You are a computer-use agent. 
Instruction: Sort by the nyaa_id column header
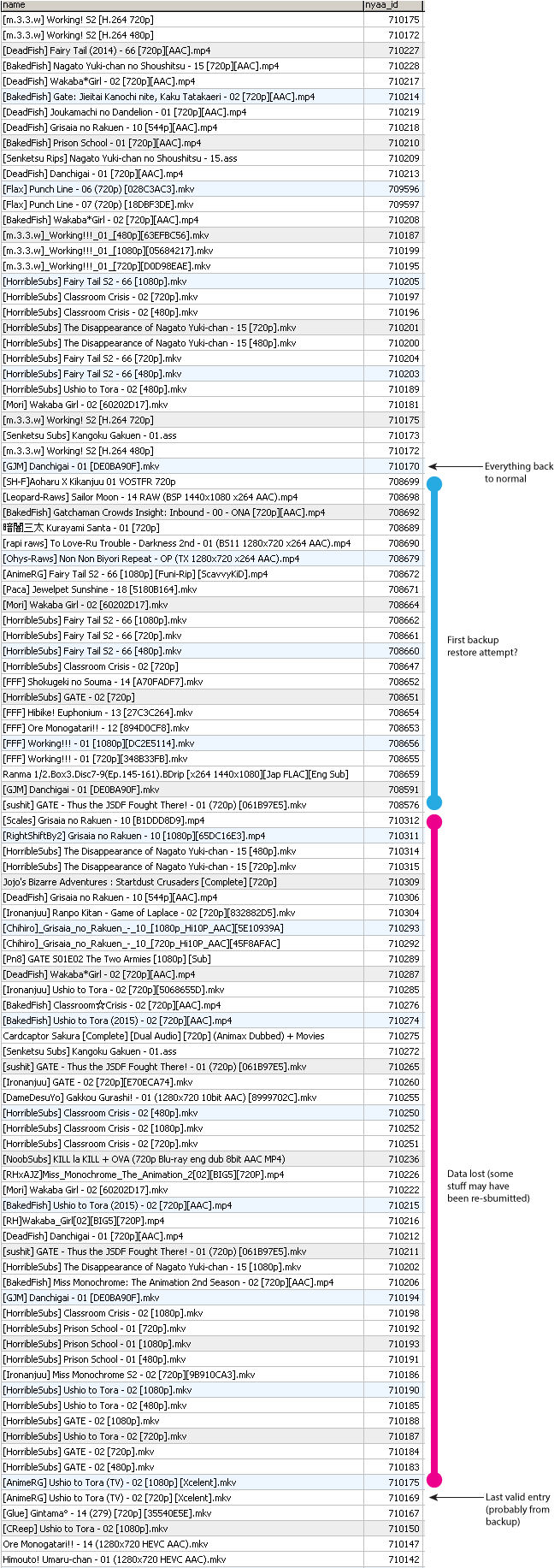(x=381, y=5)
